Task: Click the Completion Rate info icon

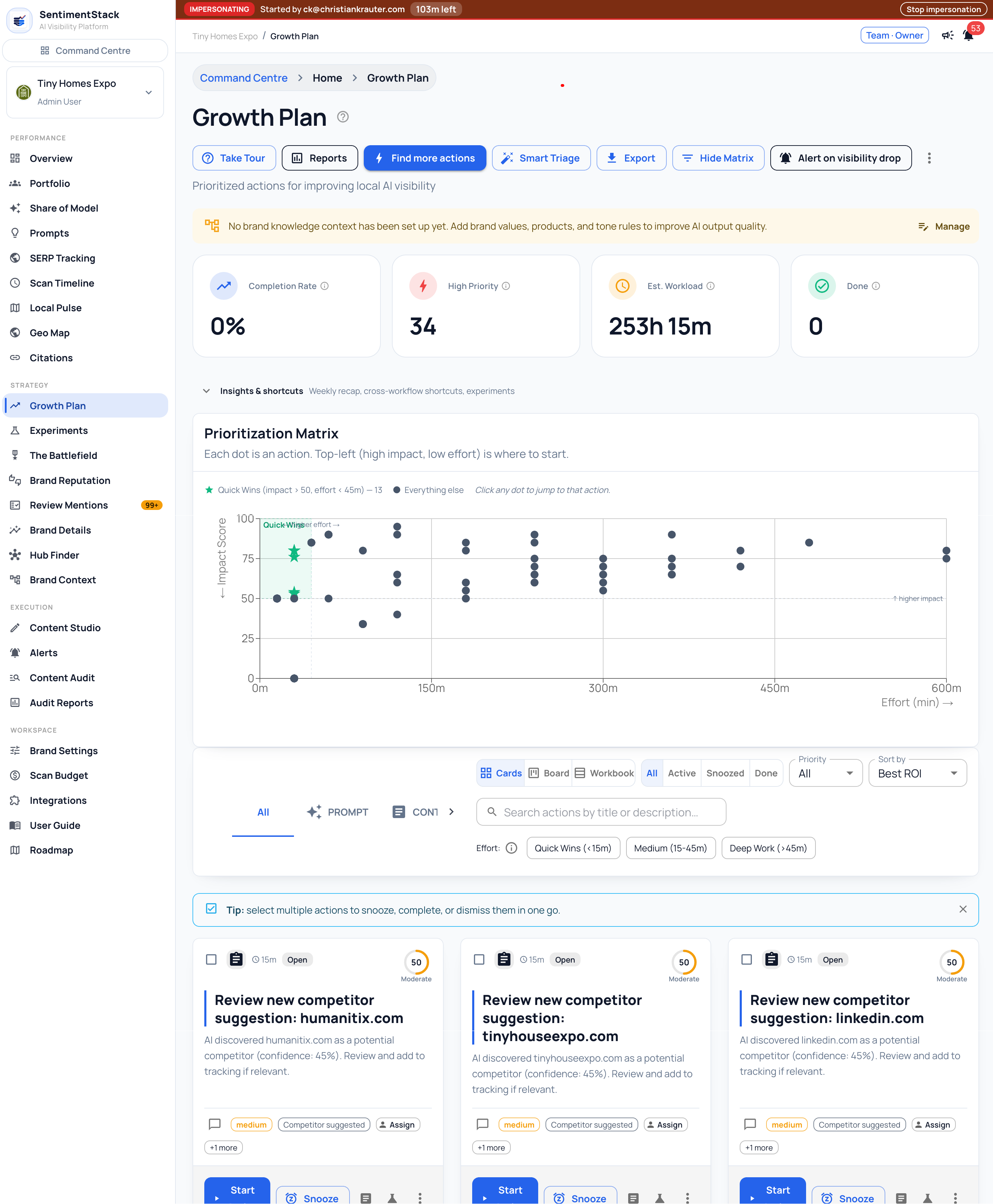Action: 324,286
